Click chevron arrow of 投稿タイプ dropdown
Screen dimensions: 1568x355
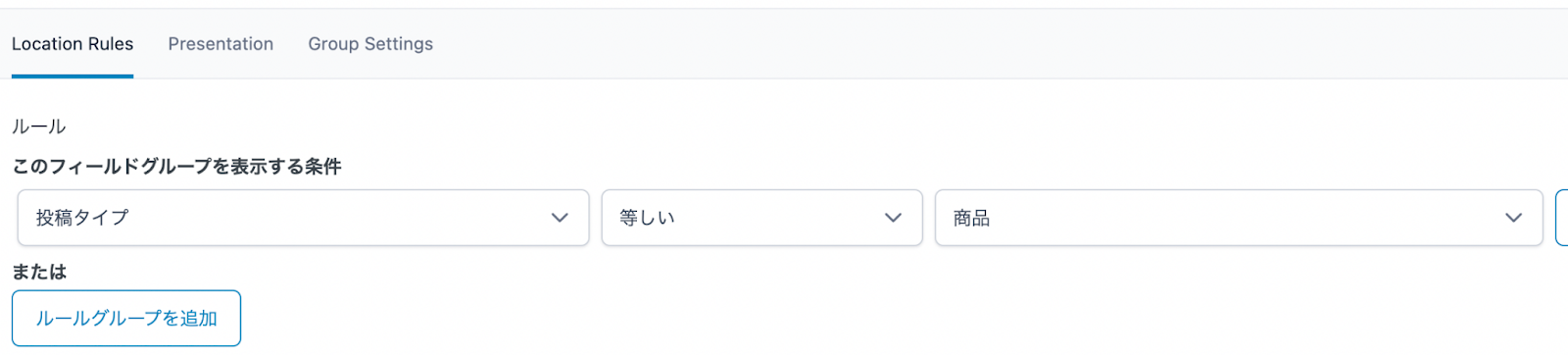(560, 218)
